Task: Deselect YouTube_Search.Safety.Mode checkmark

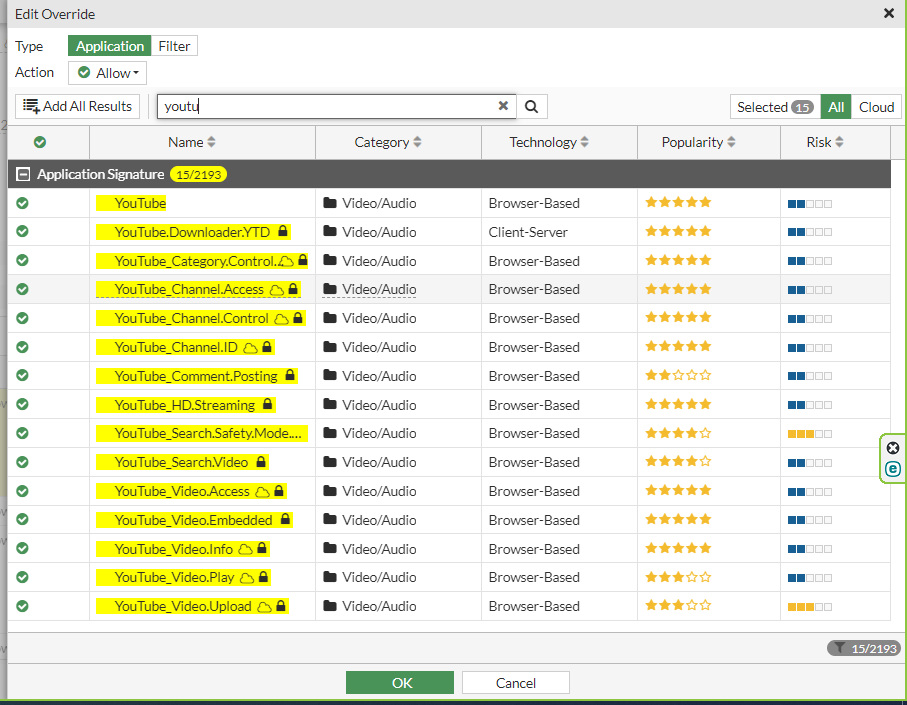Action: click(x=23, y=433)
